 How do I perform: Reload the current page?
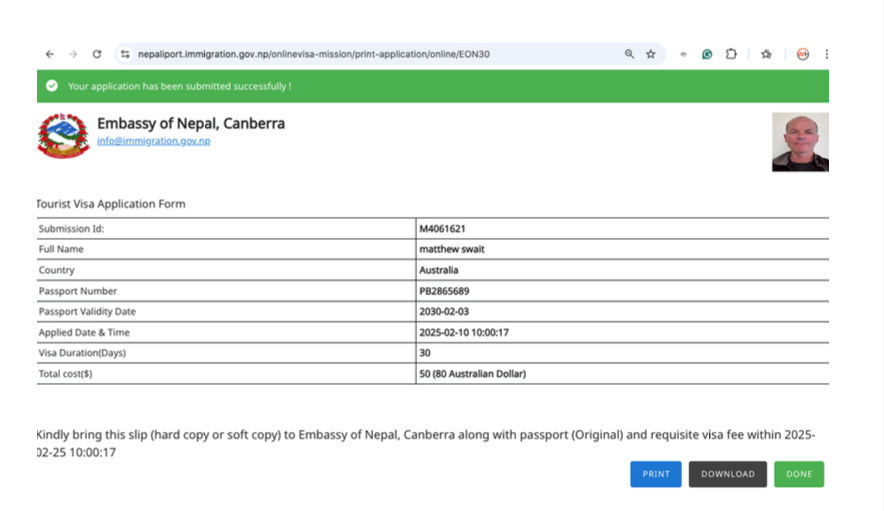click(x=97, y=54)
